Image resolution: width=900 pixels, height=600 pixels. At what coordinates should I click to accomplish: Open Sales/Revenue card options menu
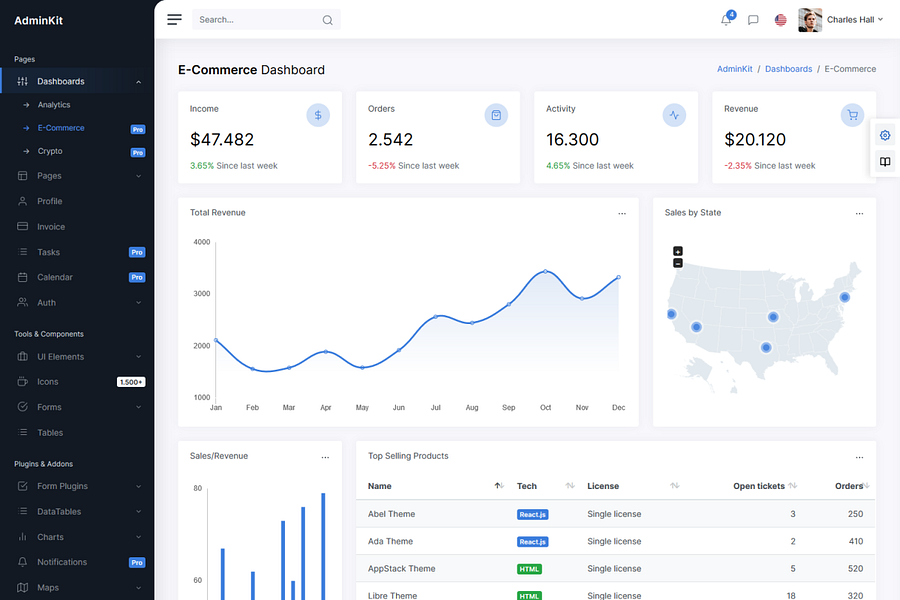(x=325, y=458)
